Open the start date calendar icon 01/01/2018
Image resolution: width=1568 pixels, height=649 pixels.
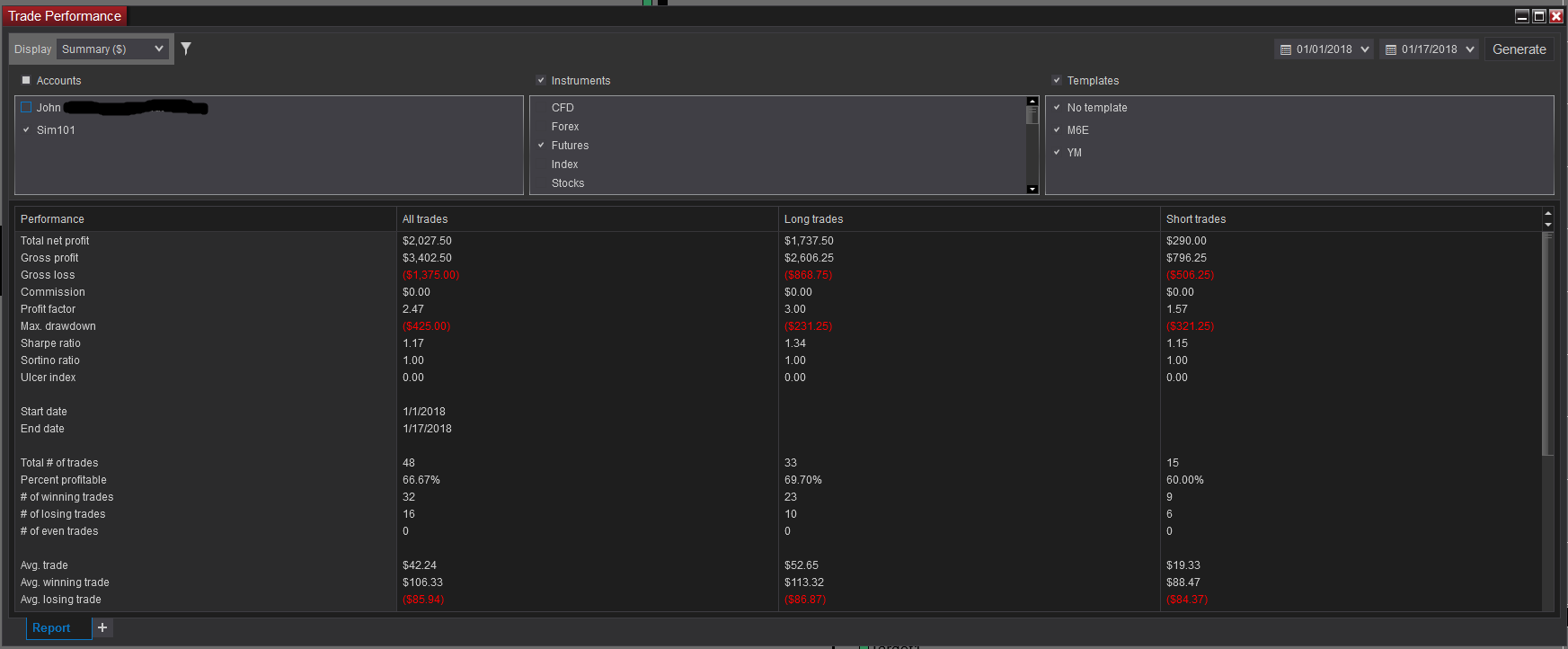[1286, 49]
